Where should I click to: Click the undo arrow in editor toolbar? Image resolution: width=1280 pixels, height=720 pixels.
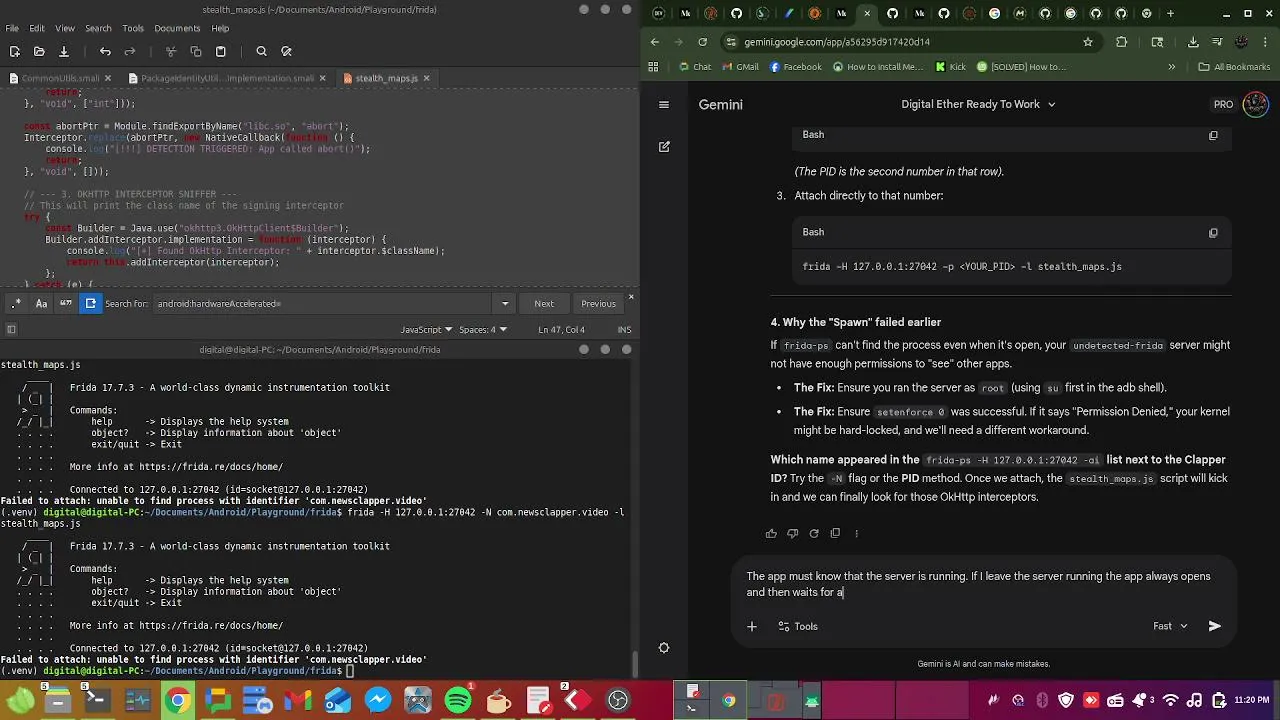click(105, 51)
